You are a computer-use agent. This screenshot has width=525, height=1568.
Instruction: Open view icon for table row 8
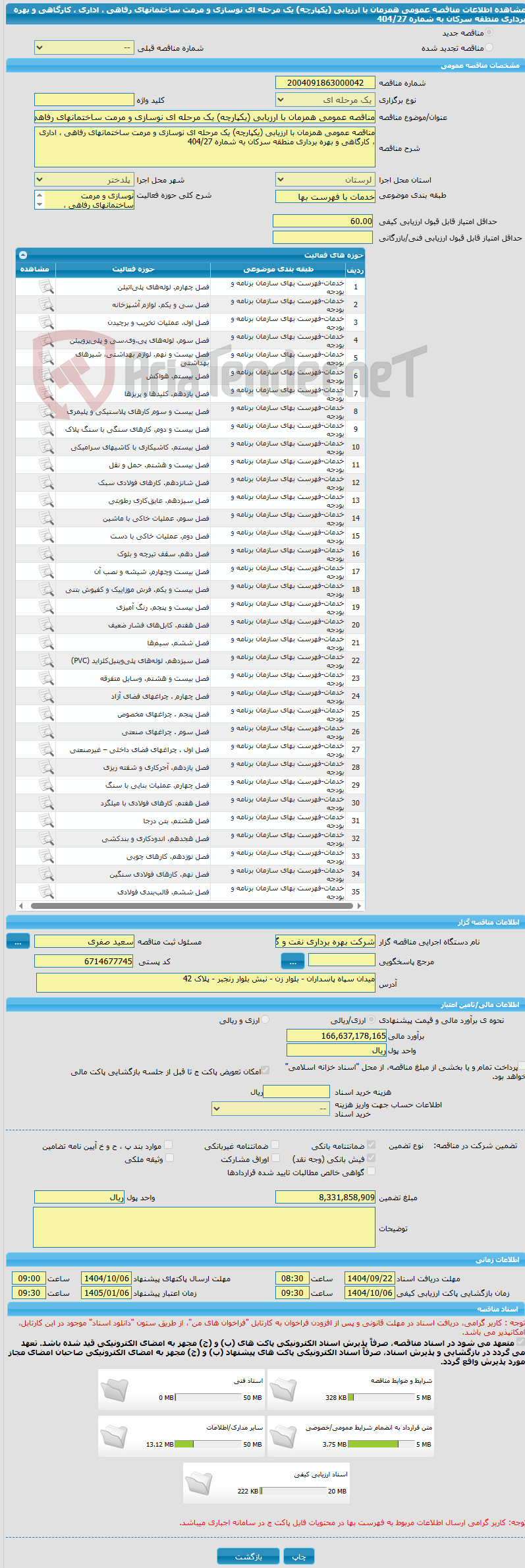coord(46,411)
